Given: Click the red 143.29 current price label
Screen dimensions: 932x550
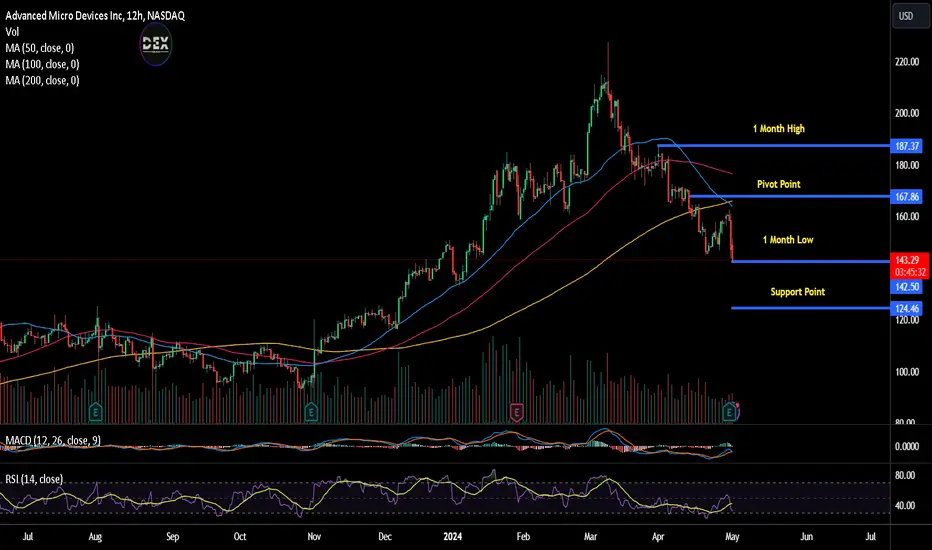Looking at the screenshot, I should click(907, 260).
